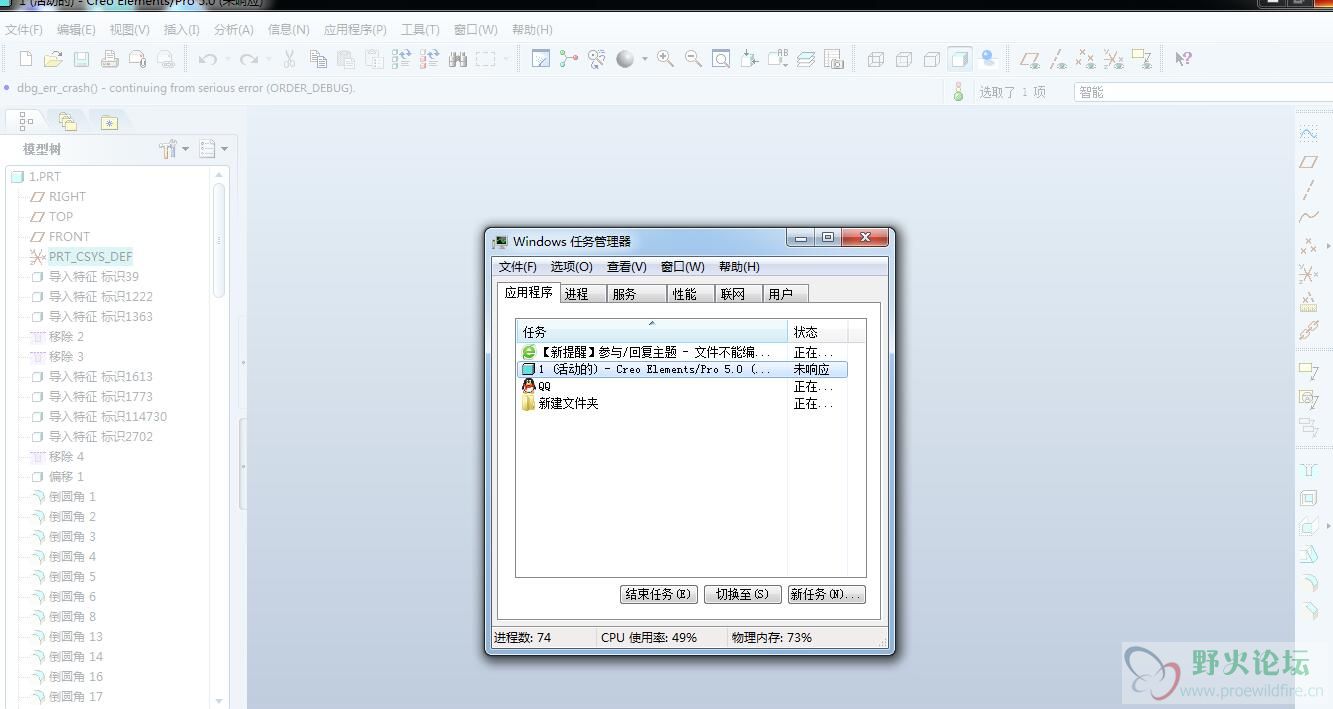Click the Cut scissors icon
Image resolution: width=1333 pixels, height=709 pixels.
(290, 59)
